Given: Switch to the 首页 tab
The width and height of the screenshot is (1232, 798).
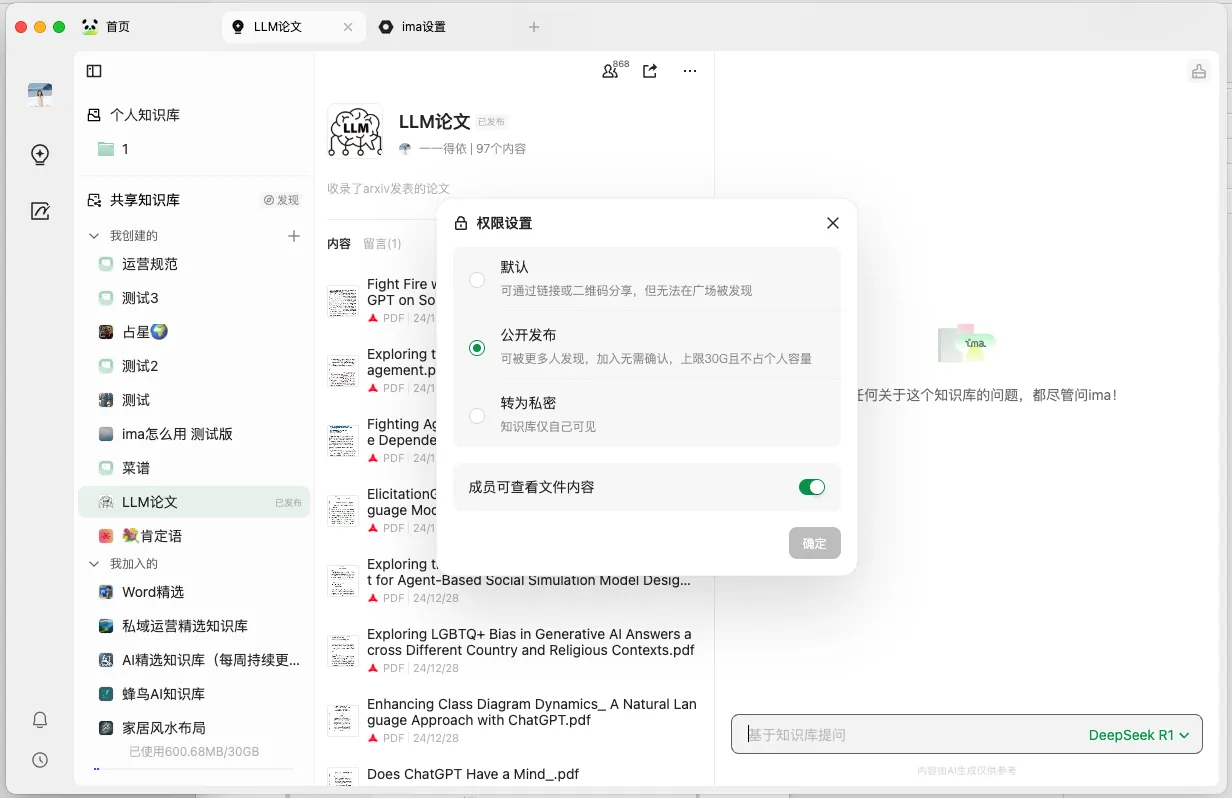Looking at the screenshot, I should click(117, 27).
